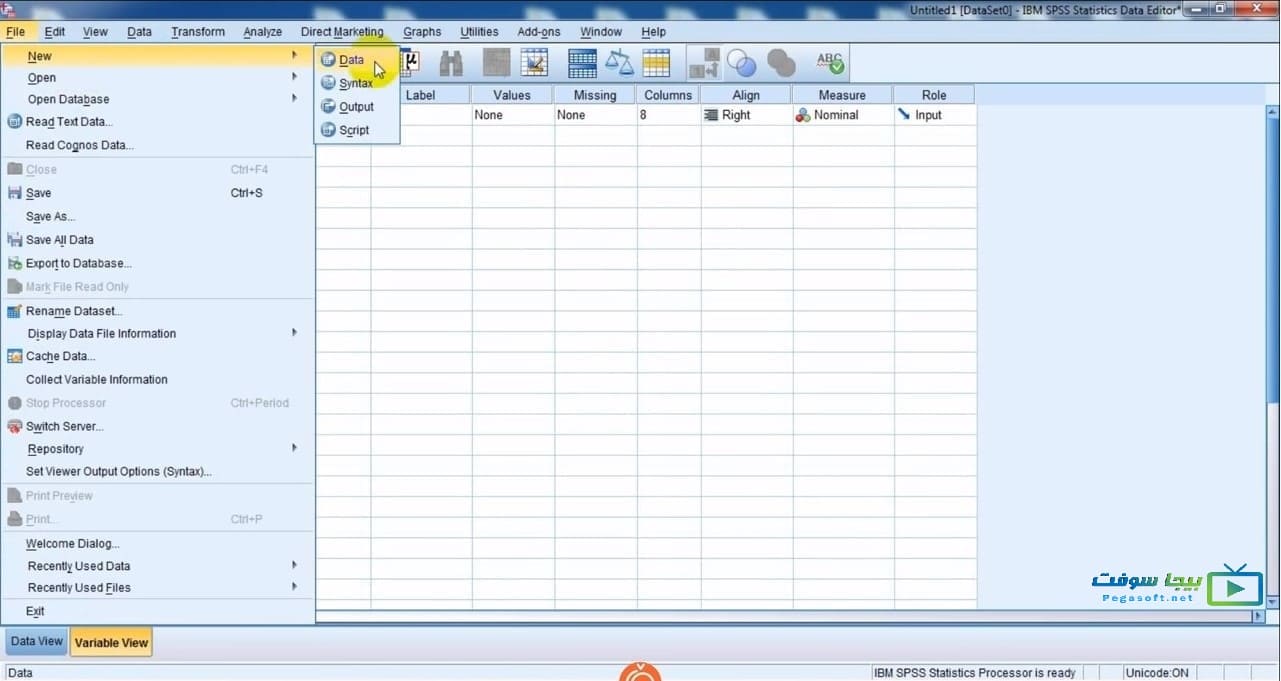Screen dimensions: 1281x681
Task: Select Read Cognos Data menu entry
Action: (x=157, y=145)
